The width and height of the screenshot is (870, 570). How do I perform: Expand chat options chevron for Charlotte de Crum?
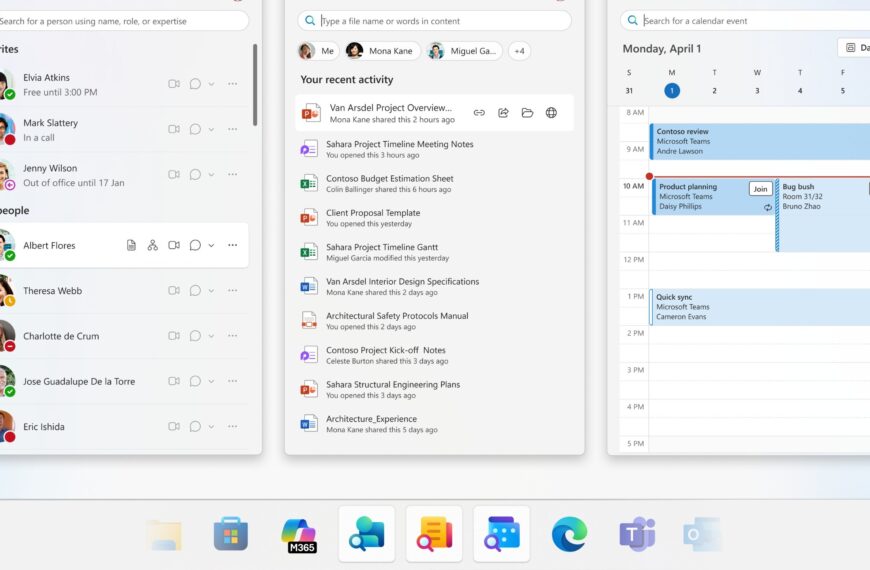211,337
